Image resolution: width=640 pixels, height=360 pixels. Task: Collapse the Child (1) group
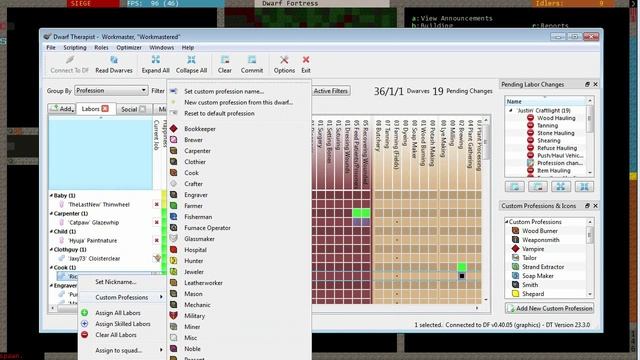(x=51, y=231)
